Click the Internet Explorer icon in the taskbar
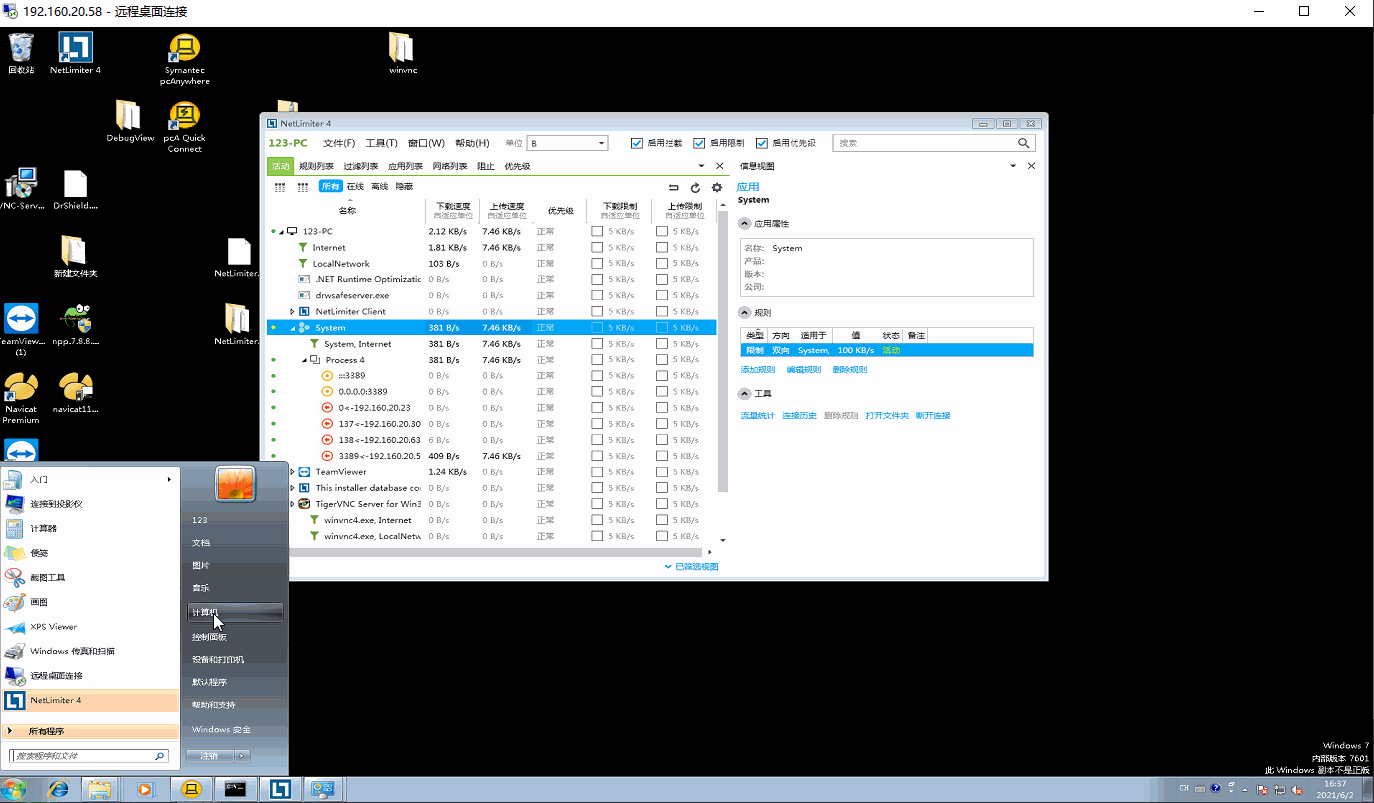The height and width of the screenshot is (803, 1374). pyautogui.click(x=59, y=789)
